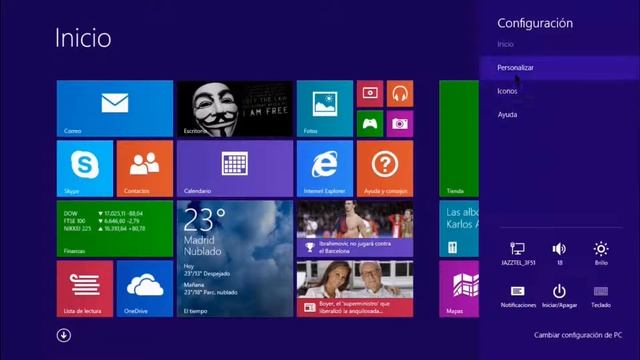Viewport: 640px width, 360px height.
Task: Open Ayuda y consejos tile
Action: (385, 169)
